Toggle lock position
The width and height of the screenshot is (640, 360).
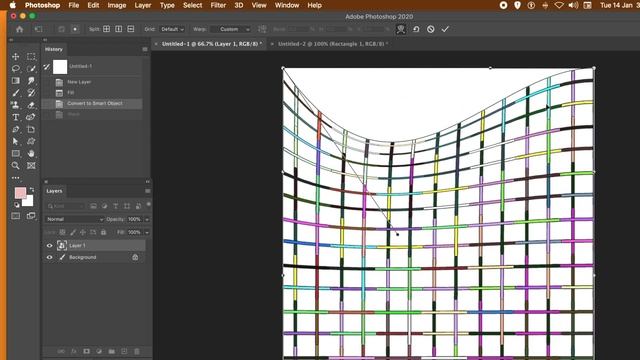click(83, 232)
